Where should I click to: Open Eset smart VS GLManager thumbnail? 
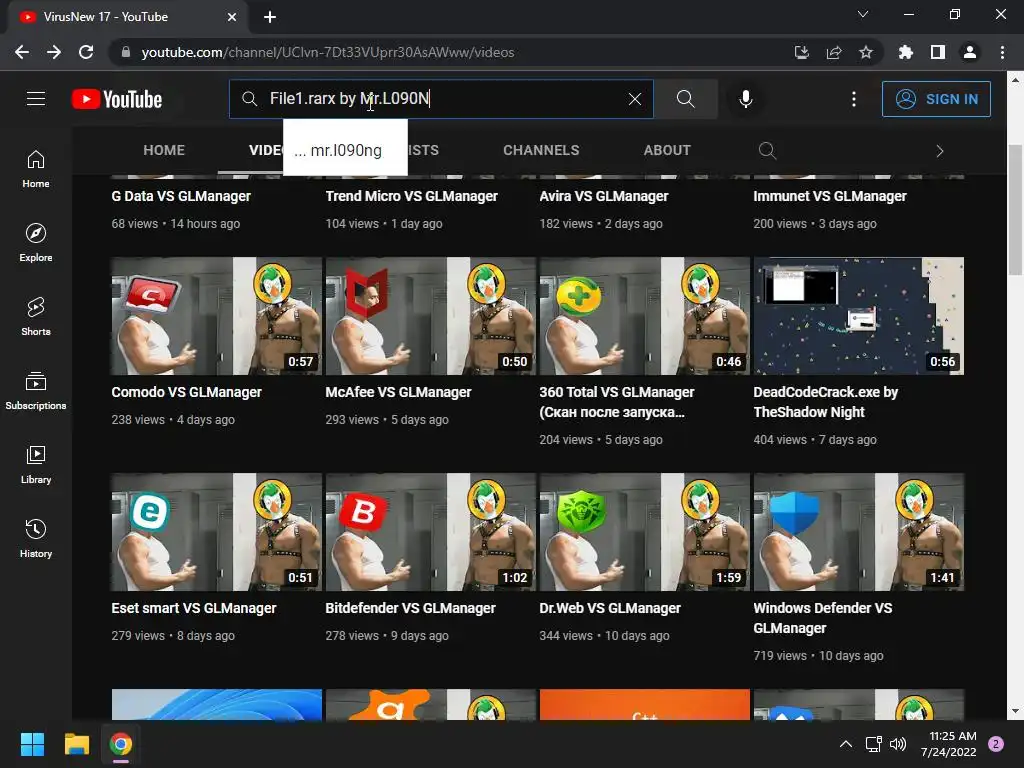(217, 532)
